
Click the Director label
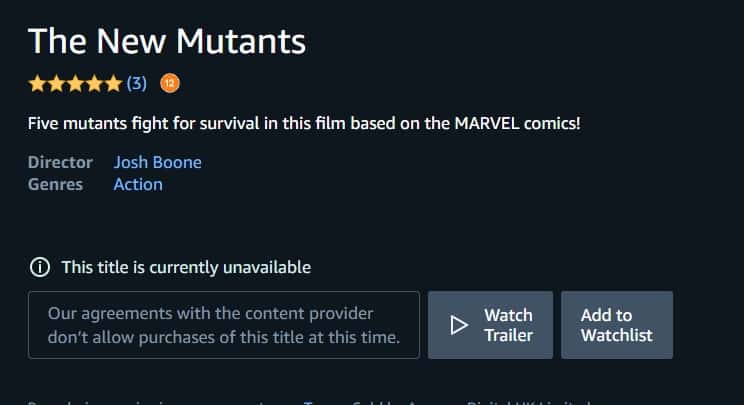click(x=60, y=162)
